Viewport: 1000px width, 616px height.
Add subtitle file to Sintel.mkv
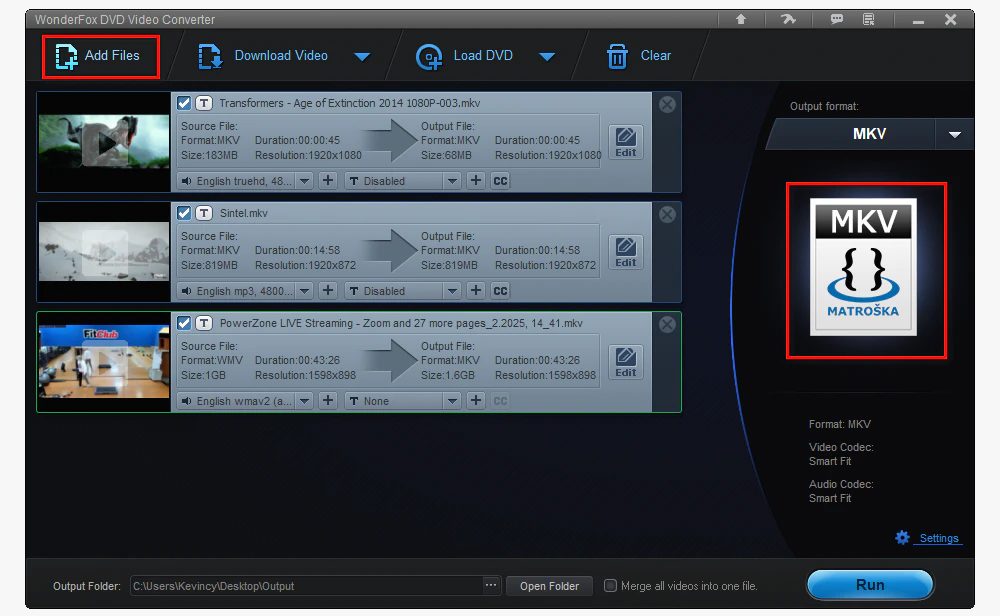[x=476, y=291]
